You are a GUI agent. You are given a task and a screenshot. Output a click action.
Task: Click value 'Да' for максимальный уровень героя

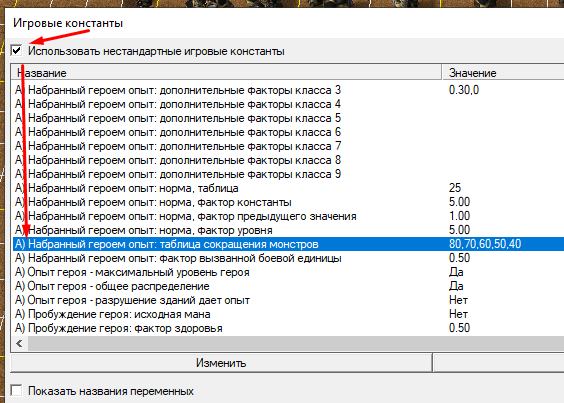point(456,272)
